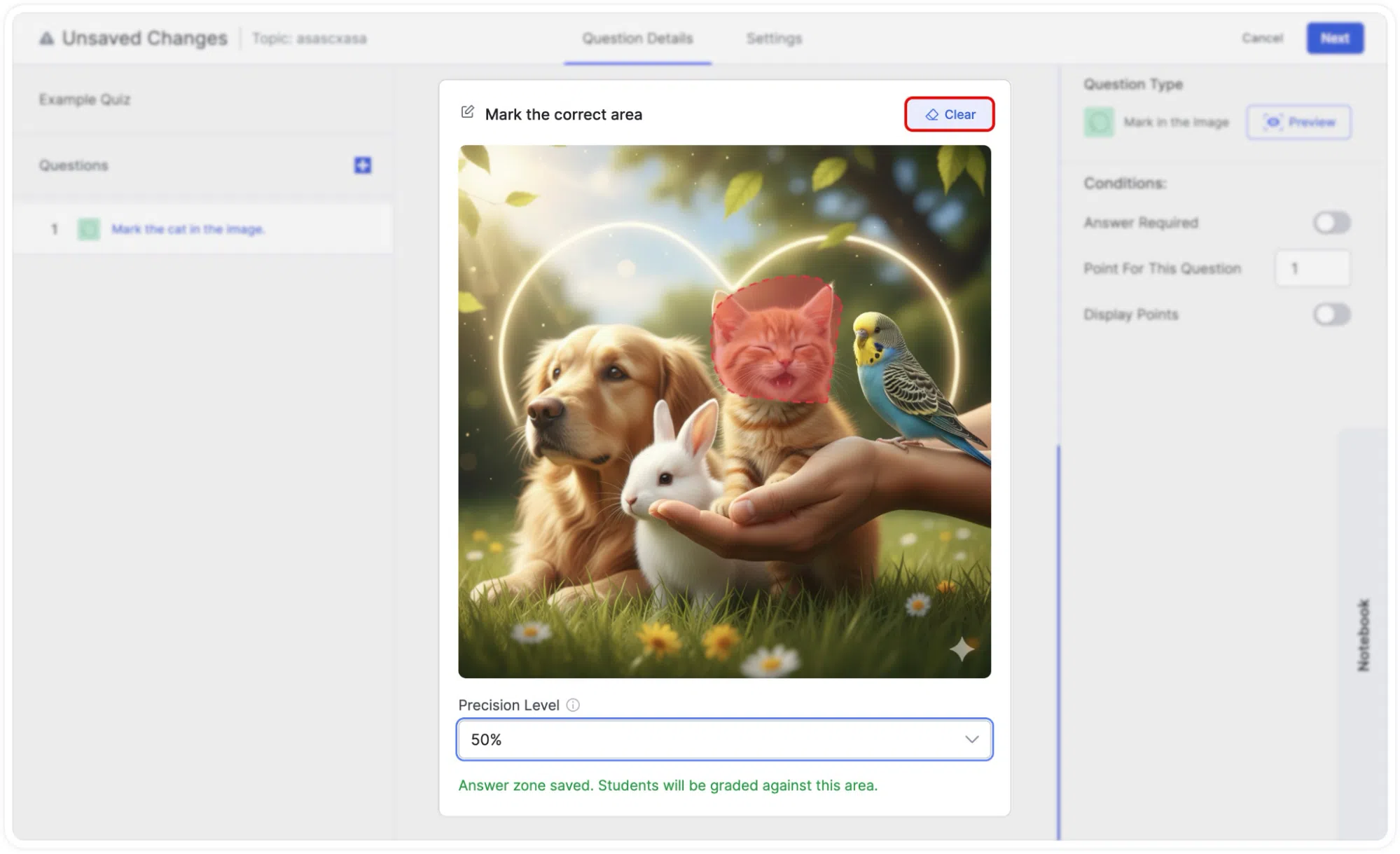Select the question Mark the cat in the image

click(x=188, y=229)
